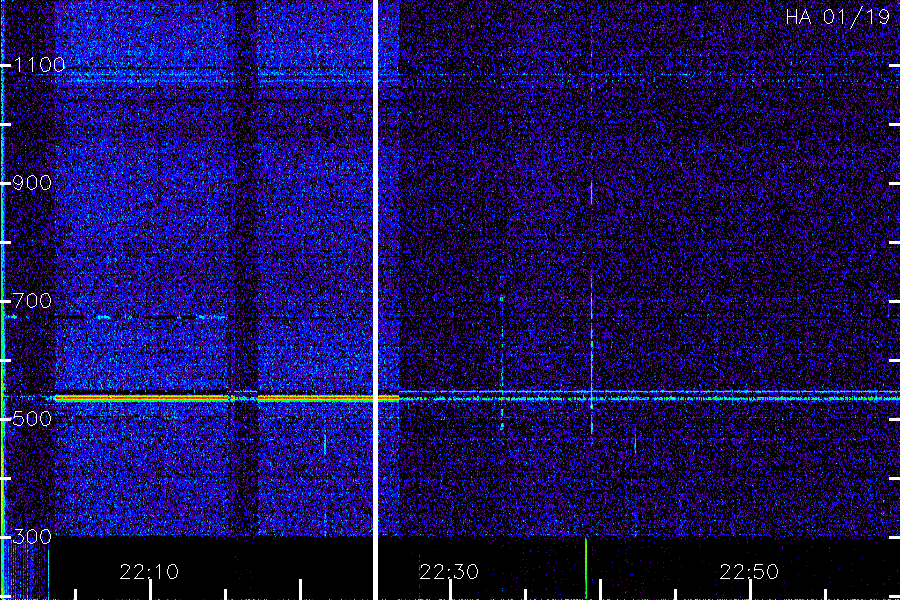The height and width of the screenshot is (600, 900).
Task: Click the HA 01/19 header label
Action: point(837,17)
